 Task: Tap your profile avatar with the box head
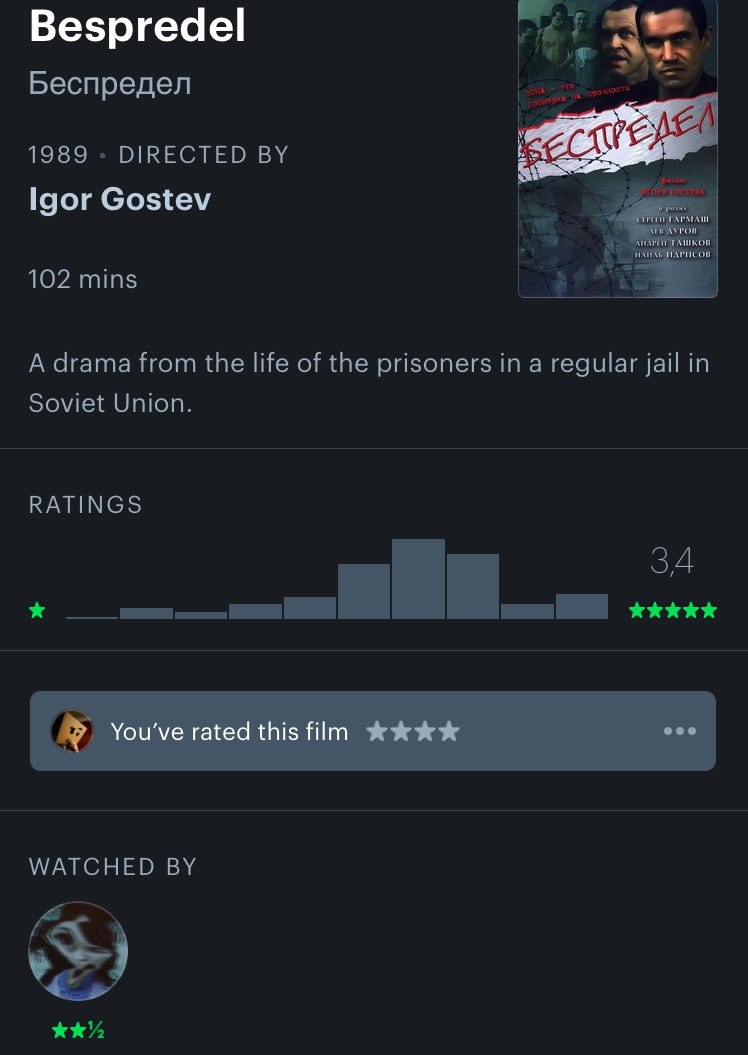(72, 731)
